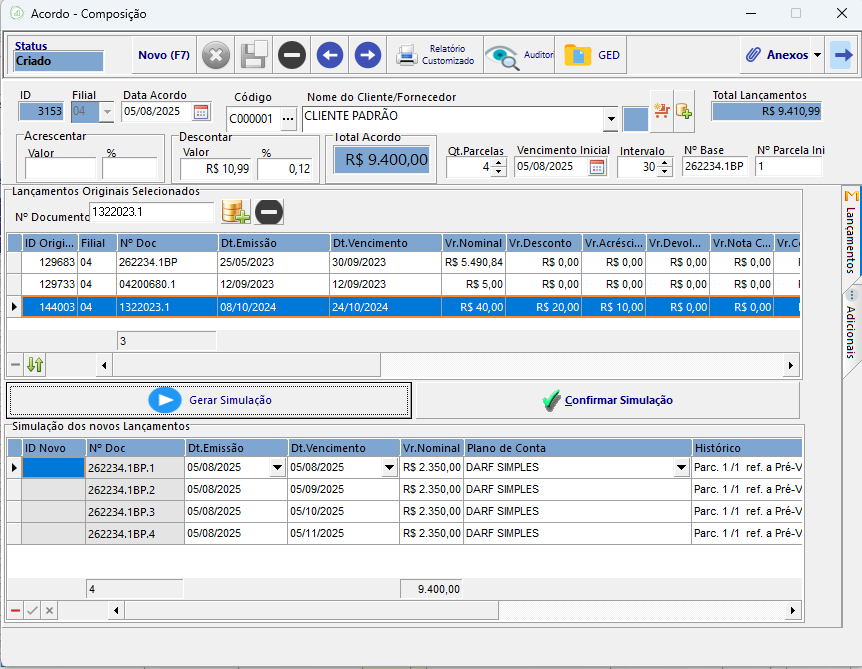Image resolution: width=862 pixels, height=669 pixels.
Task: Decrease Intervalo with down spinner
Action: click(665, 172)
